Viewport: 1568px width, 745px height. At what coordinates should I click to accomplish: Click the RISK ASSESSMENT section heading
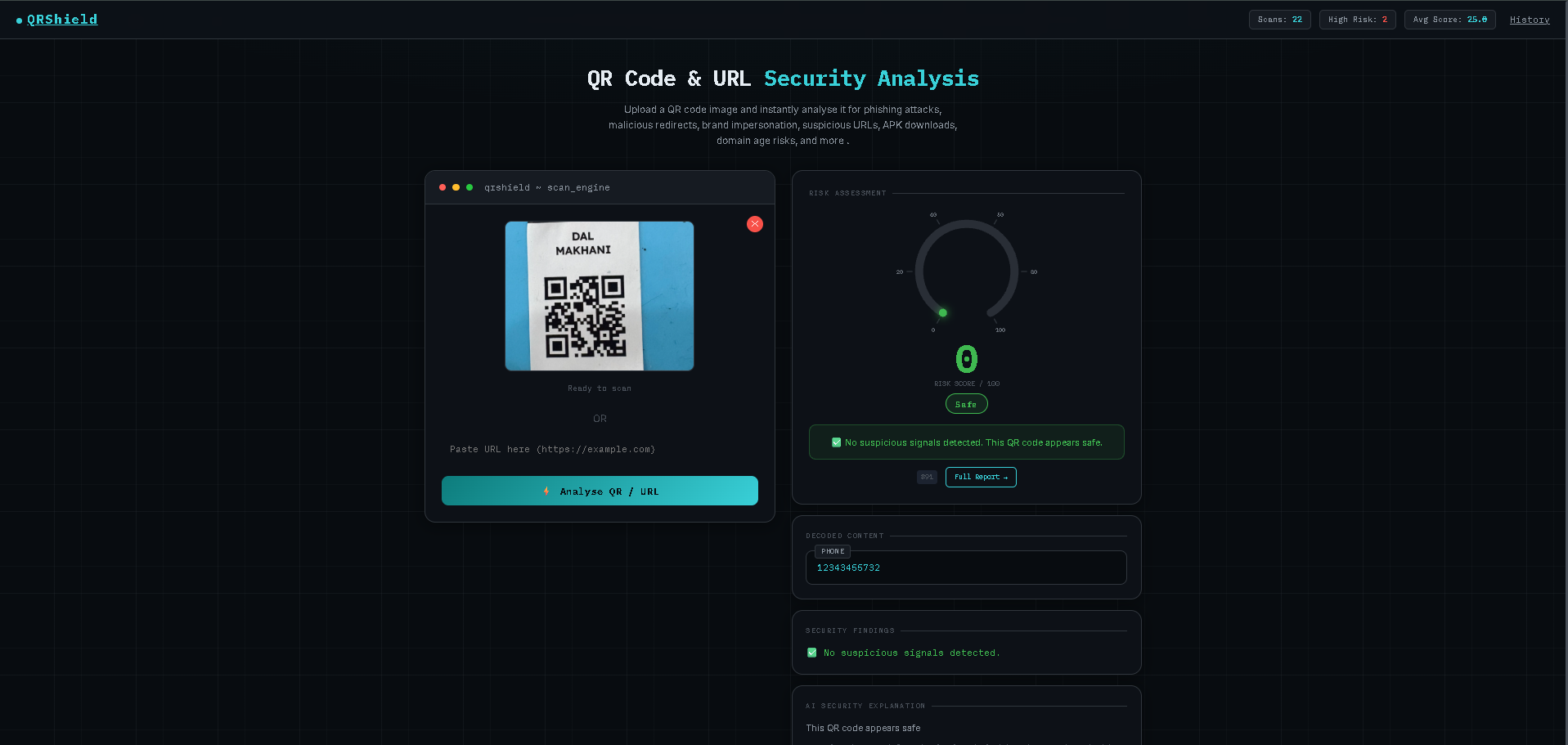[847, 193]
